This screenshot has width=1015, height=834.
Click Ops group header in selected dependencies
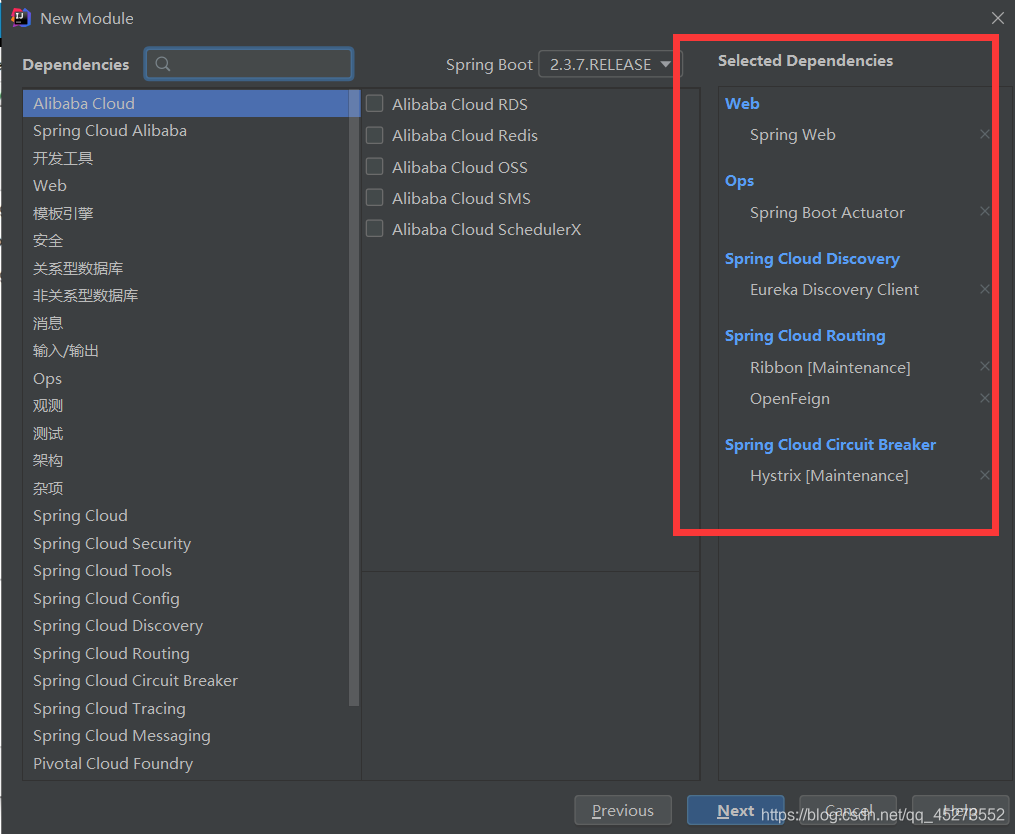739,181
